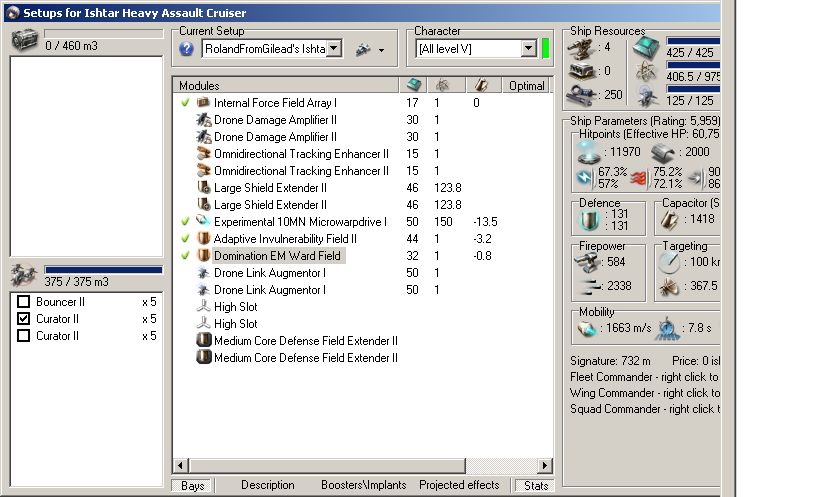Select second Omnidirectional Tracking Enhancer II row
This screenshot has width=816, height=497.
pos(363,171)
